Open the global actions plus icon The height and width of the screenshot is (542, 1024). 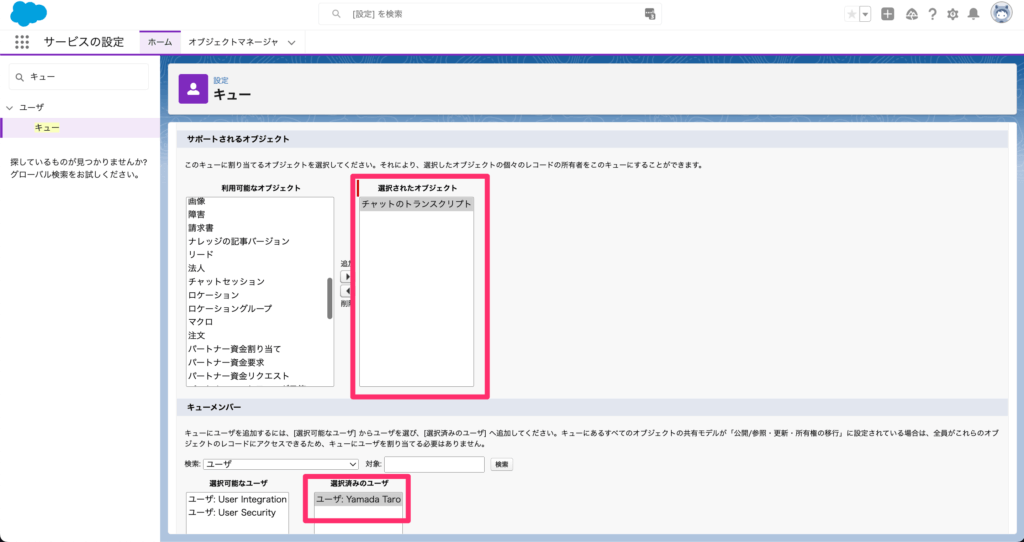[887, 14]
